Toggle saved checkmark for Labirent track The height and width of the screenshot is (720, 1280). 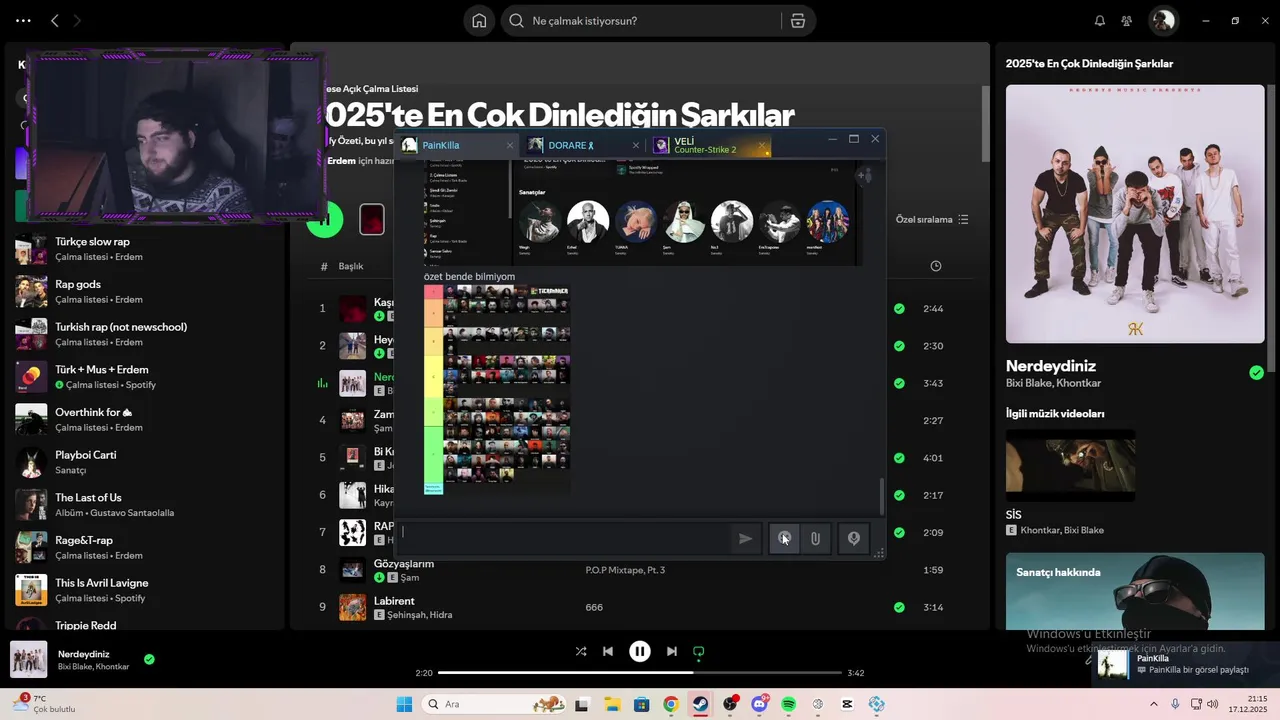click(899, 607)
